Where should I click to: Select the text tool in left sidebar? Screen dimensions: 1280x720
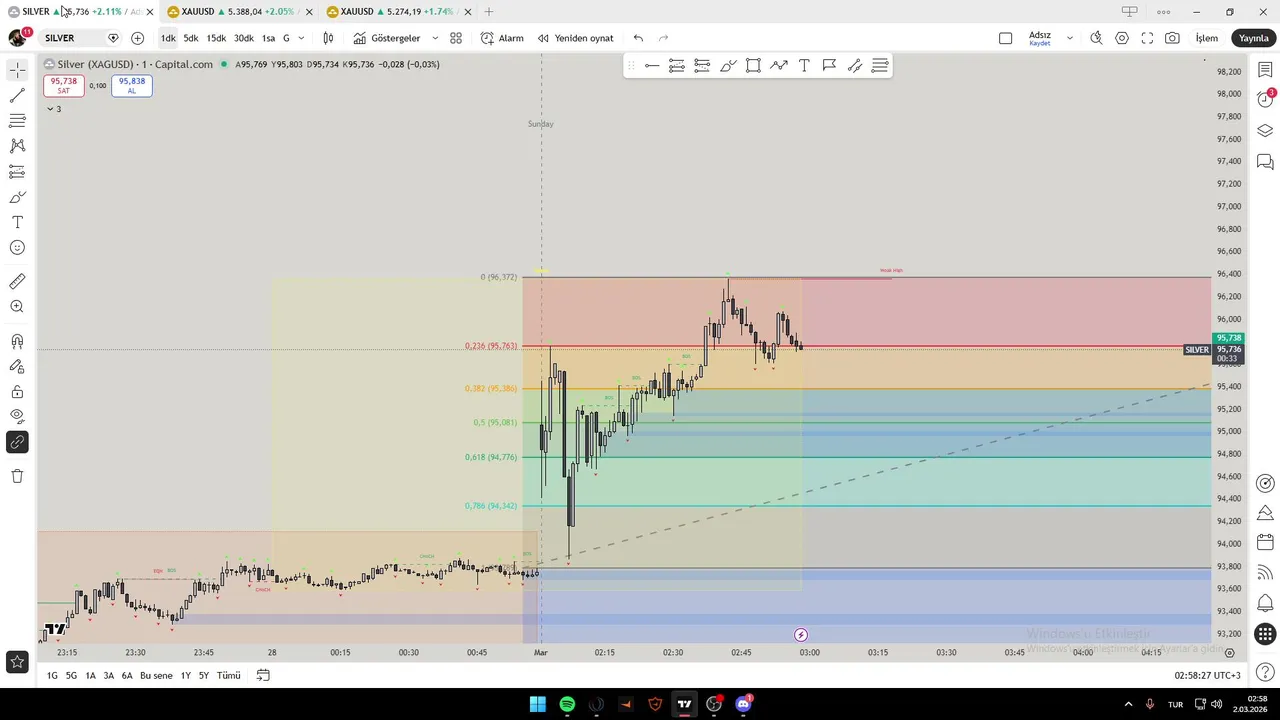point(17,222)
